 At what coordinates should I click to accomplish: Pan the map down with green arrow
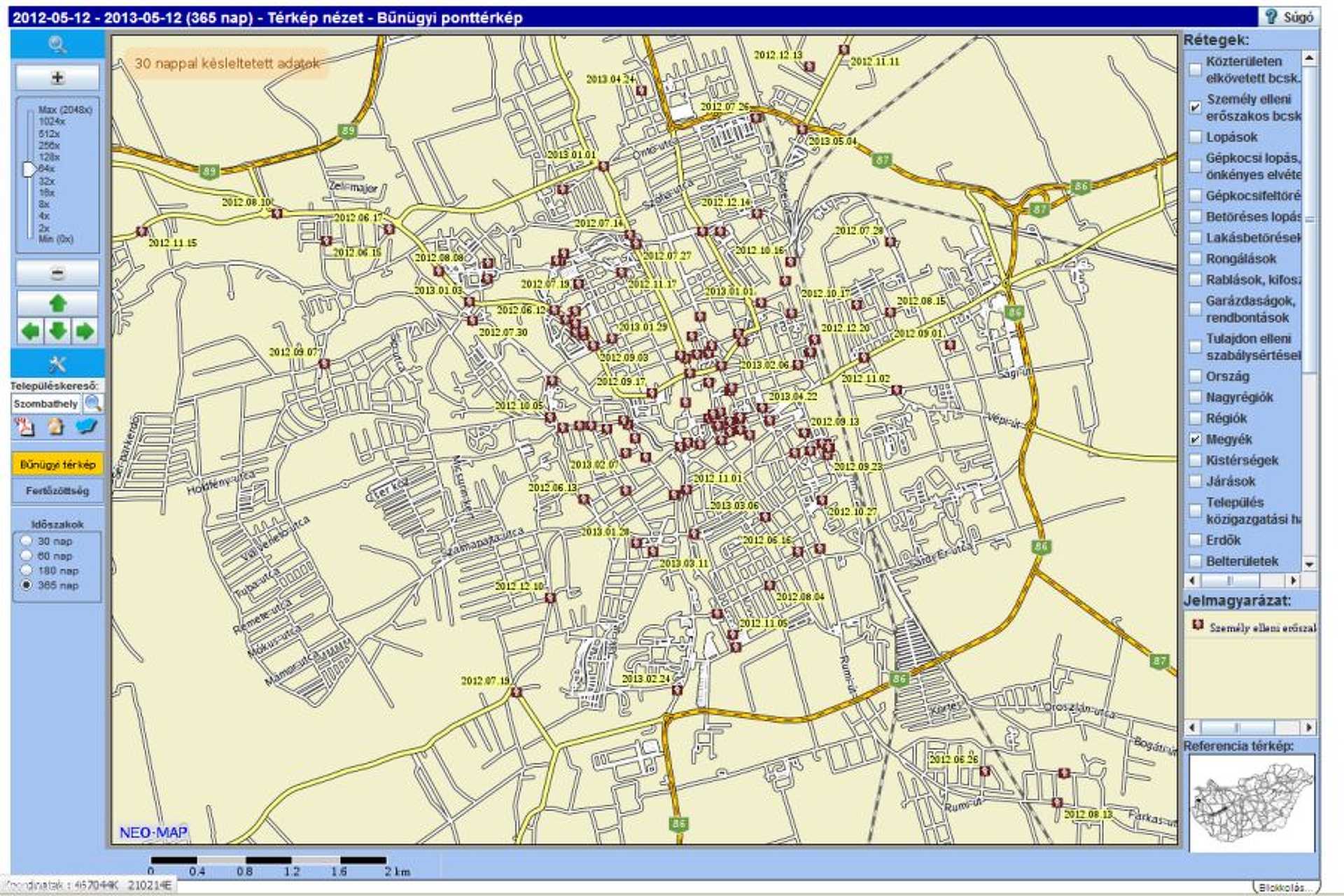(x=57, y=331)
